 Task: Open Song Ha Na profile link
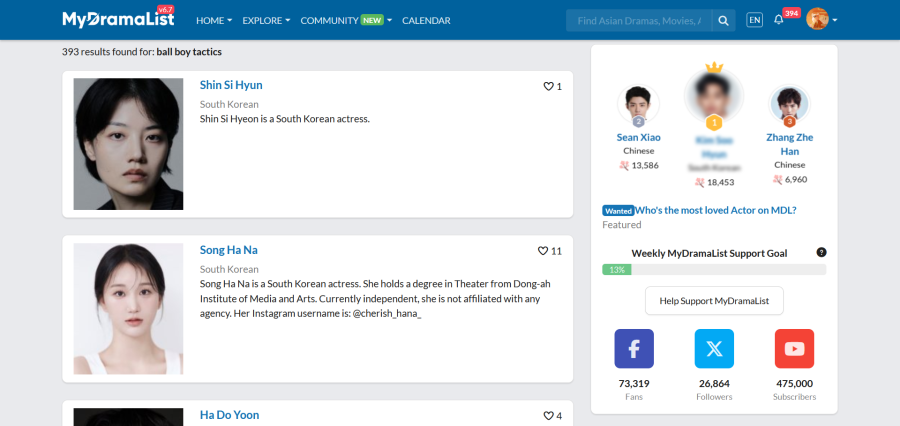coord(228,250)
